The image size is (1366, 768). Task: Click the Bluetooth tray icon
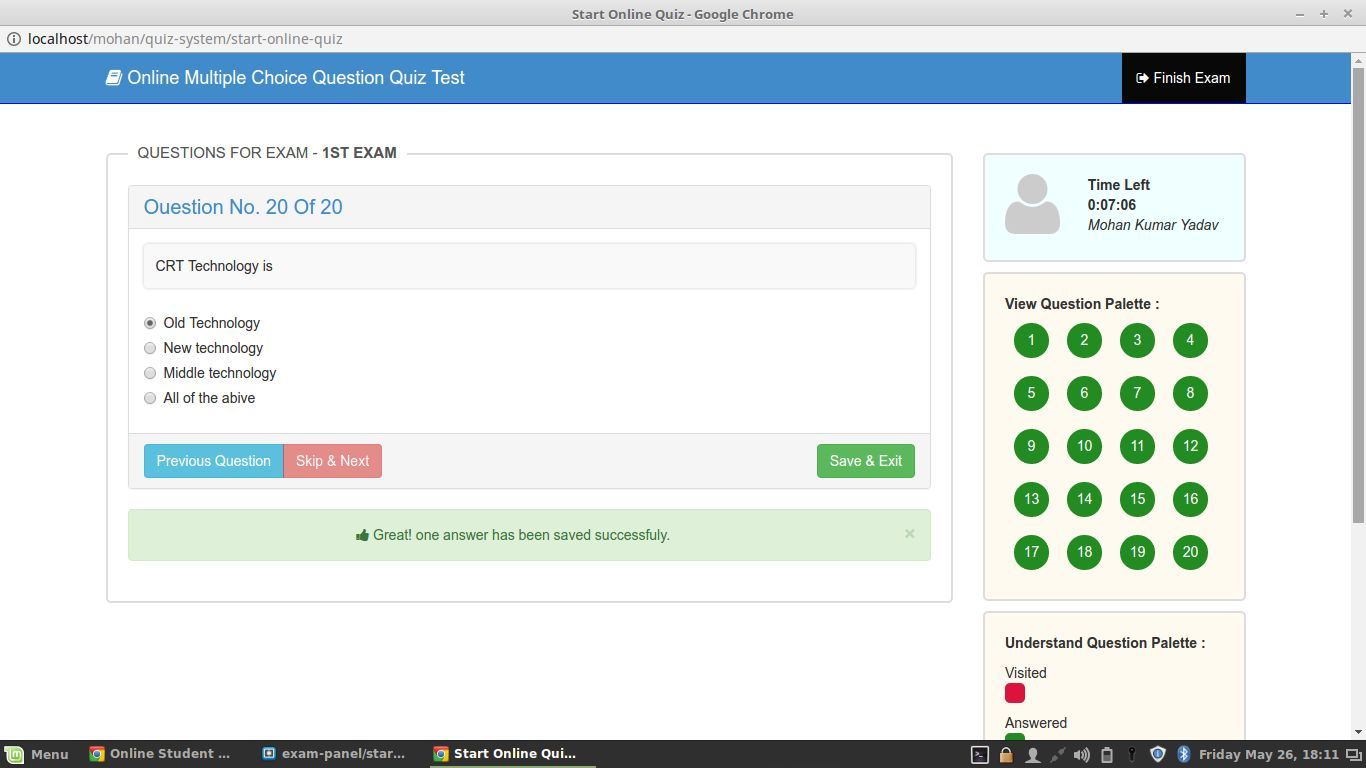[x=1183, y=755]
